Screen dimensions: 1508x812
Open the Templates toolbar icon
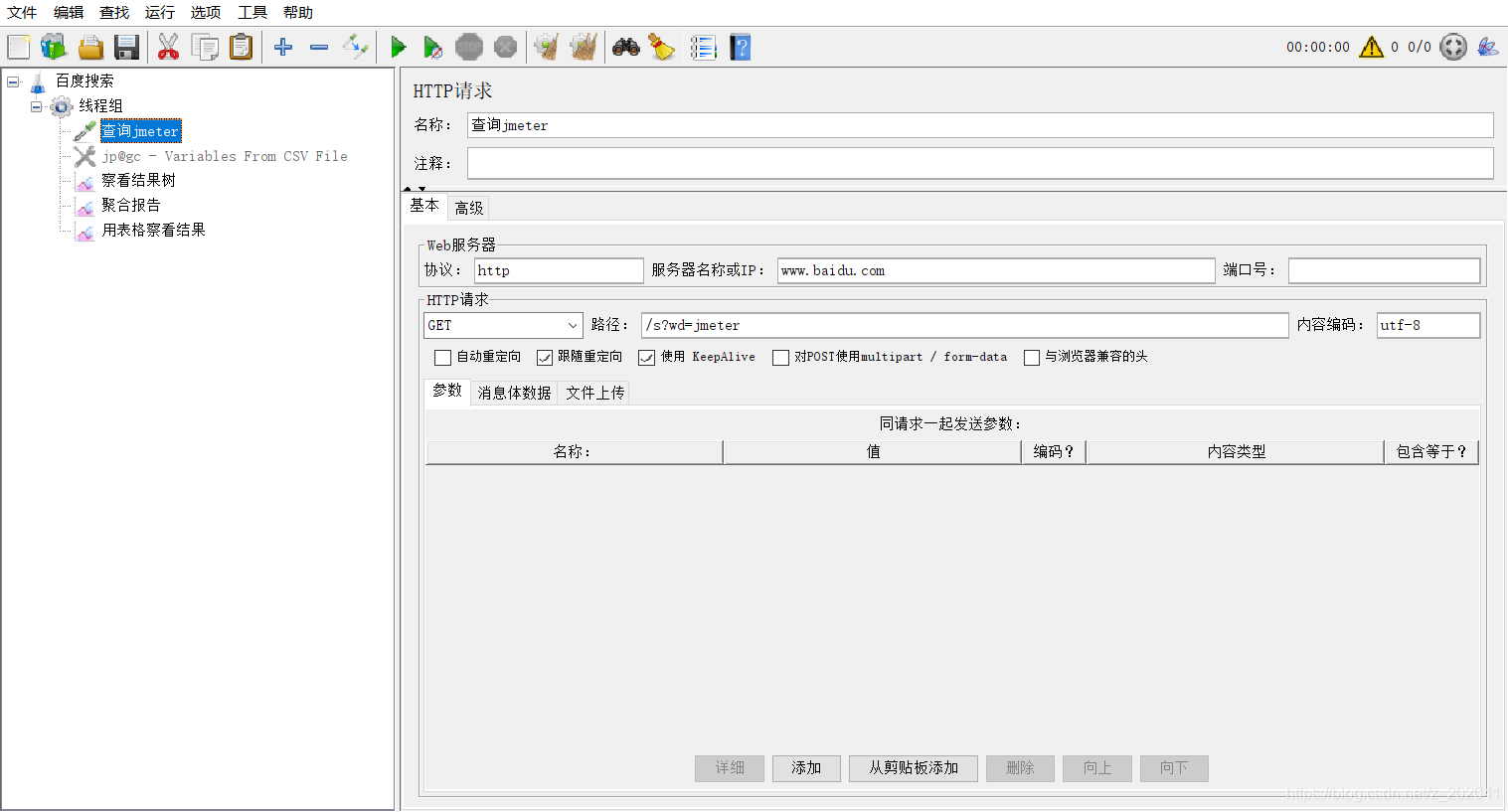click(x=54, y=47)
